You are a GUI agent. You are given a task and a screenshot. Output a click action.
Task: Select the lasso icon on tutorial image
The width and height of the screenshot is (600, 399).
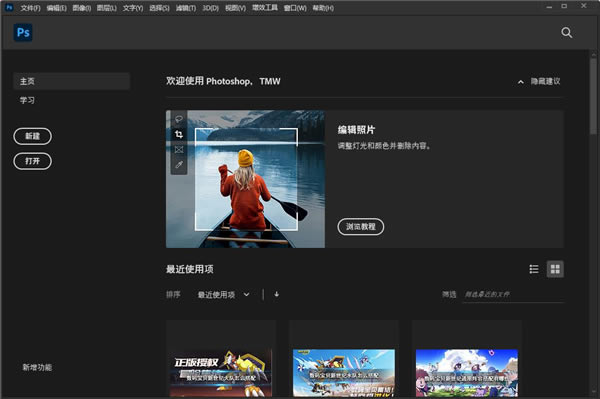click(179, 119)
